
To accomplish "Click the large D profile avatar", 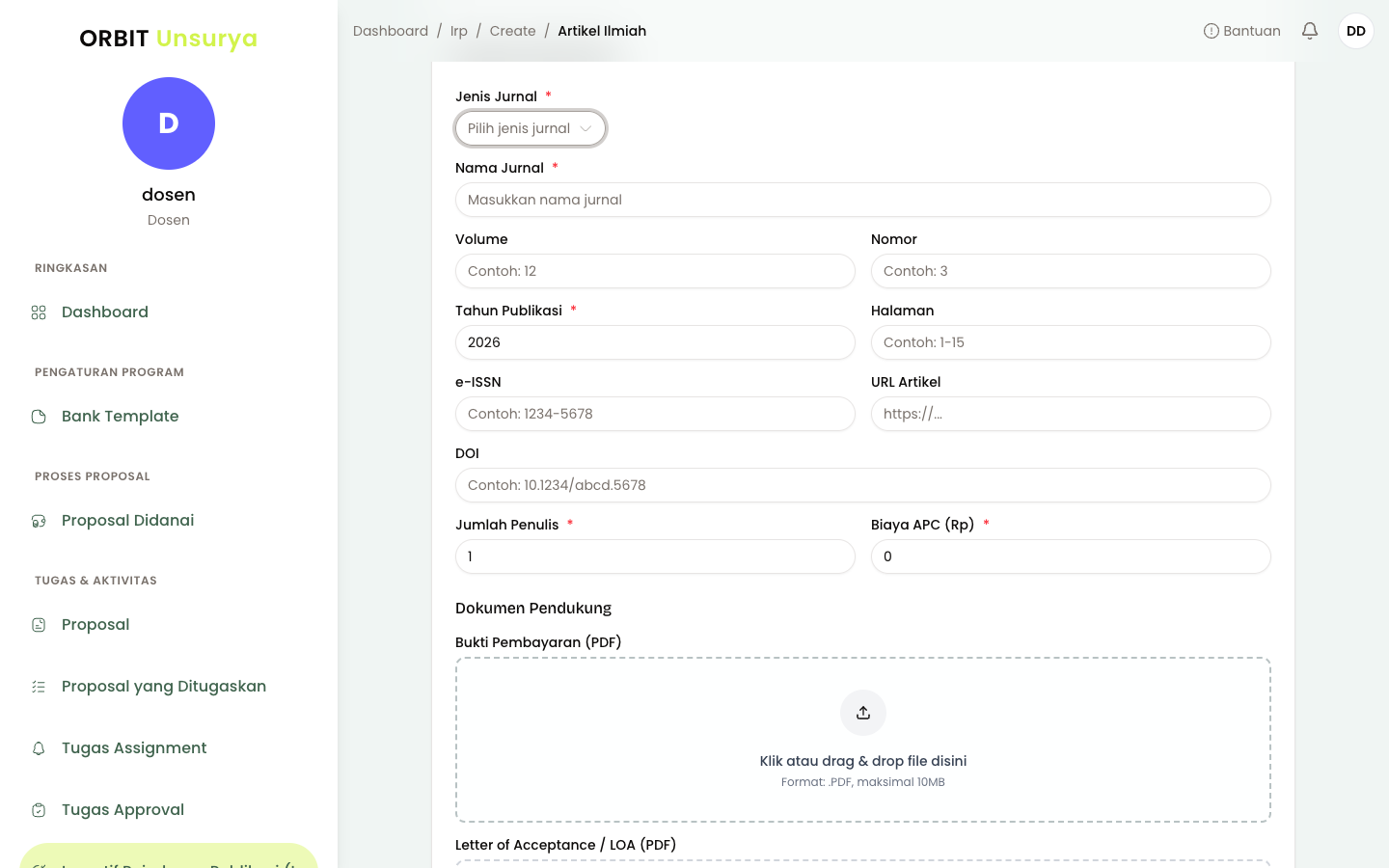I will pos(169,123).
